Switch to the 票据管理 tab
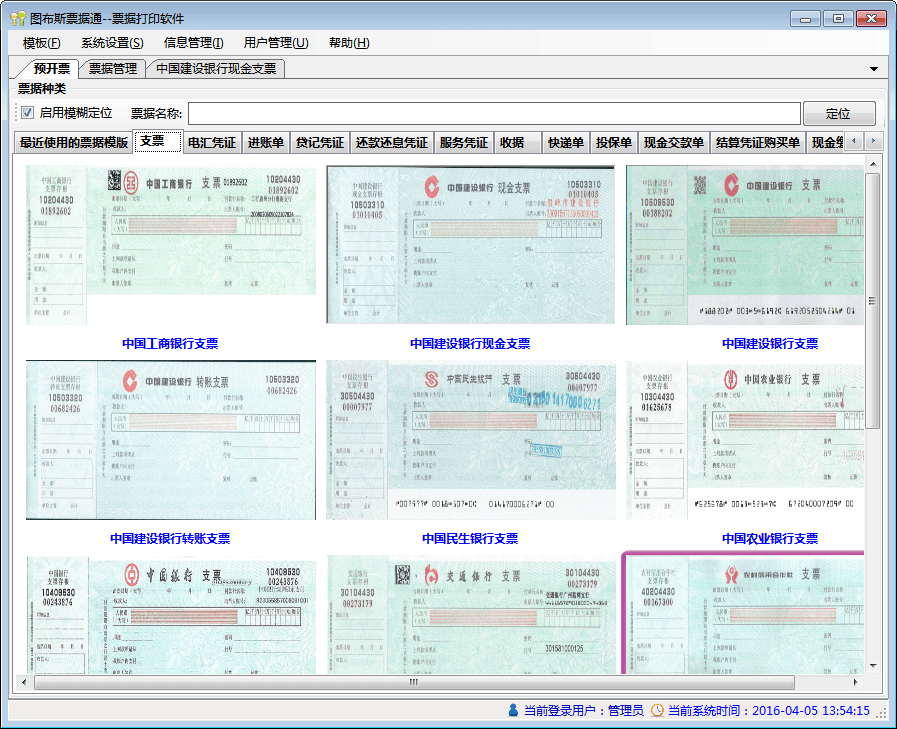The width and height of the screenshot is (897, 729). coord(113,69)
